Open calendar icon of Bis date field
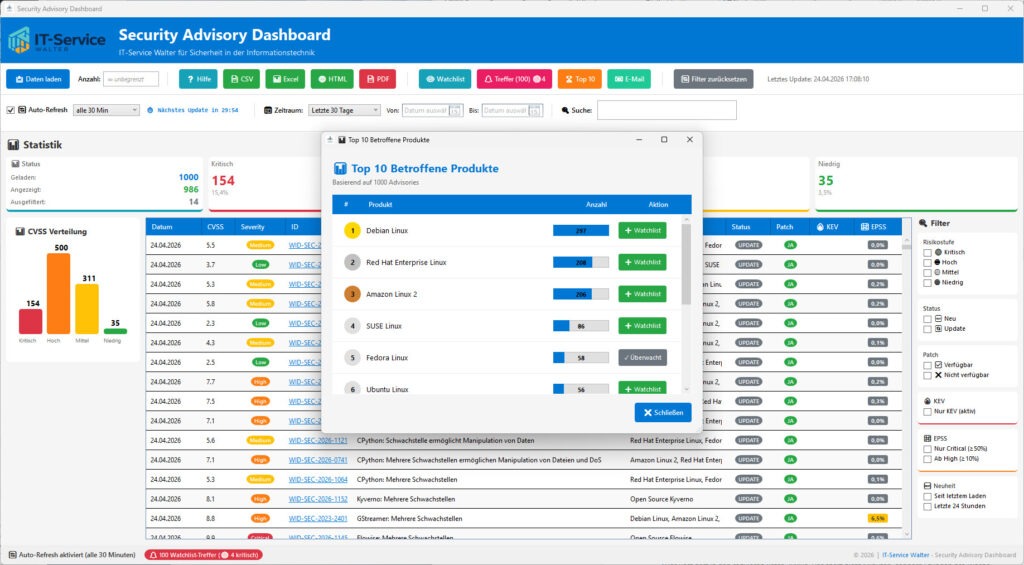Viewport: 1024px width, 565px height. [x=534, y=110]
